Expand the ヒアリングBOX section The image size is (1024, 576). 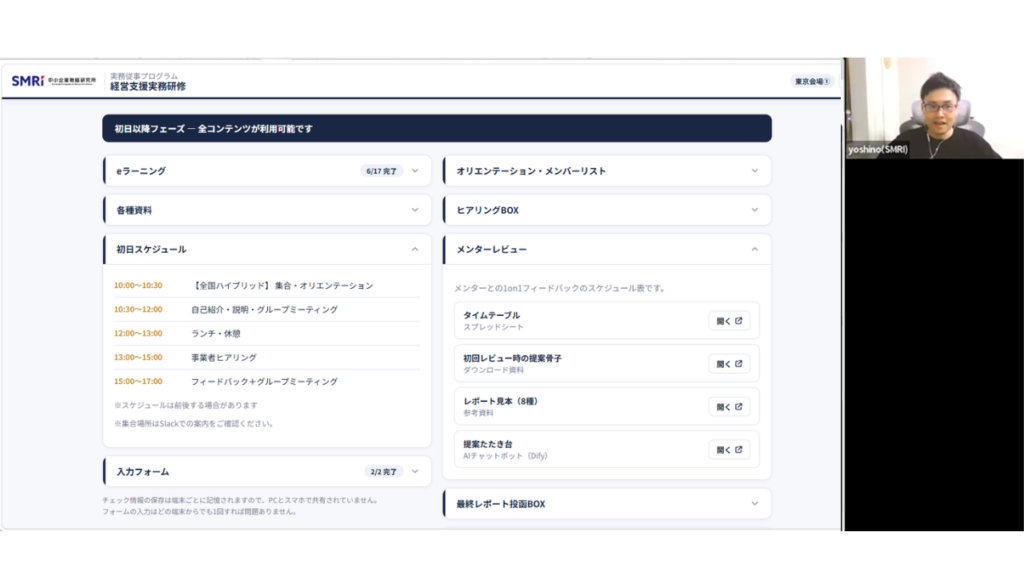coord(755,210)
